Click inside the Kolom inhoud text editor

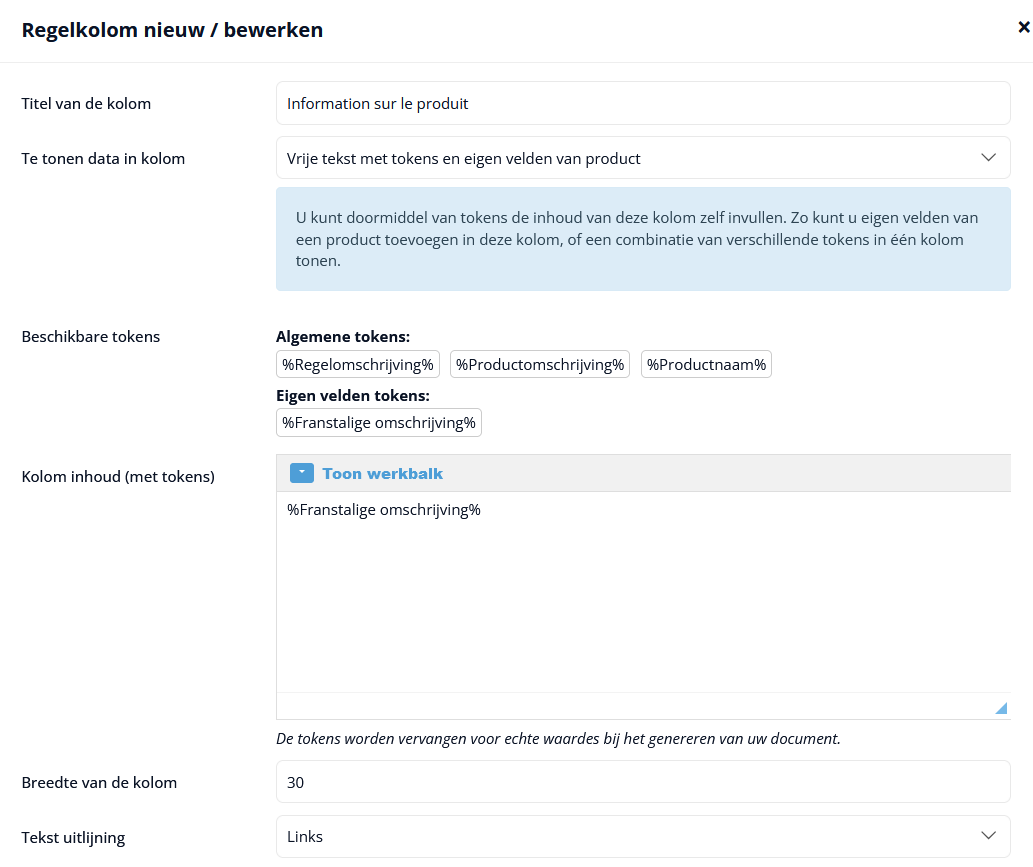coord(643,592)
